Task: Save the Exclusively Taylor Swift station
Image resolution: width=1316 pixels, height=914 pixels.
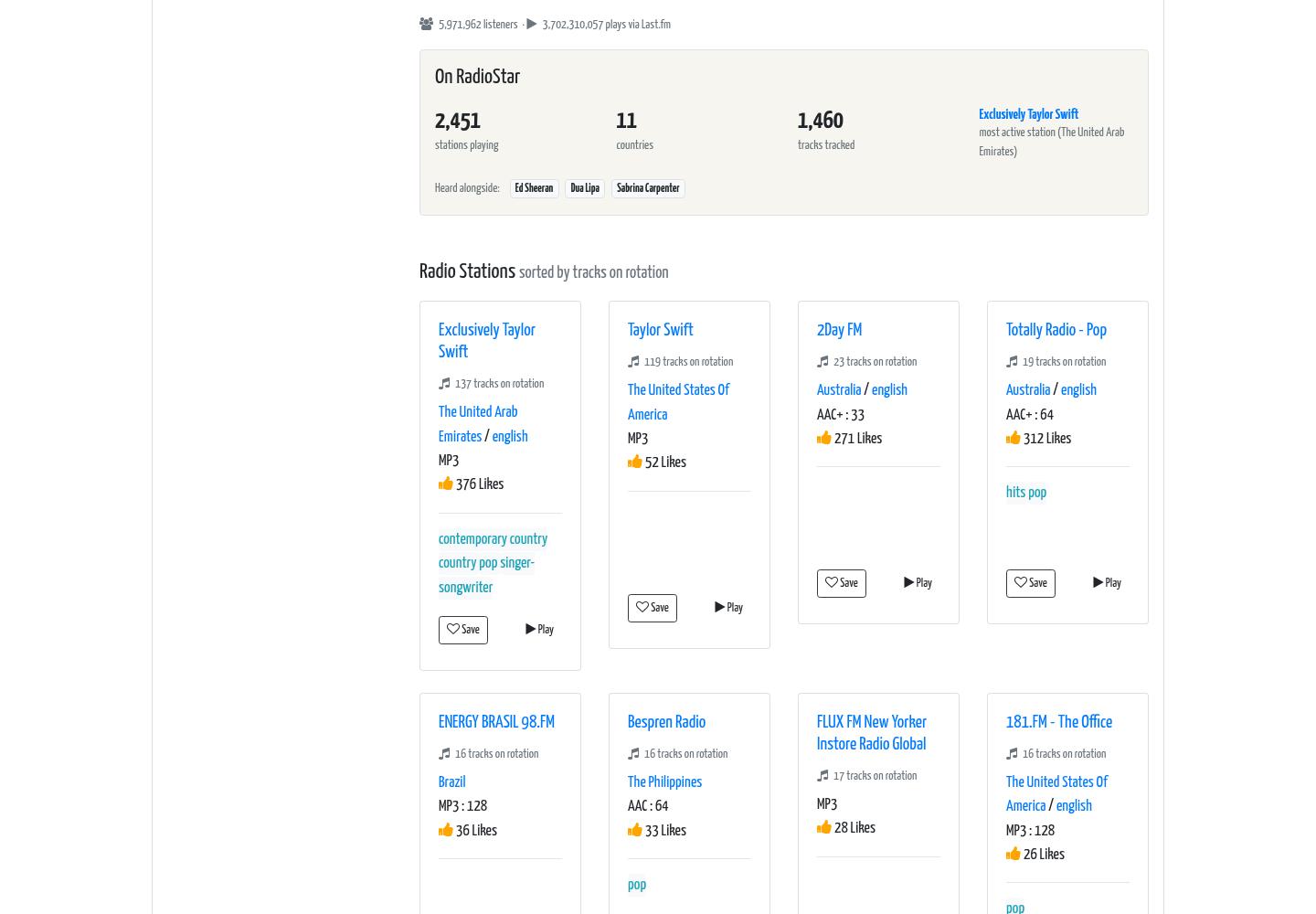Action: click(463, 630)
